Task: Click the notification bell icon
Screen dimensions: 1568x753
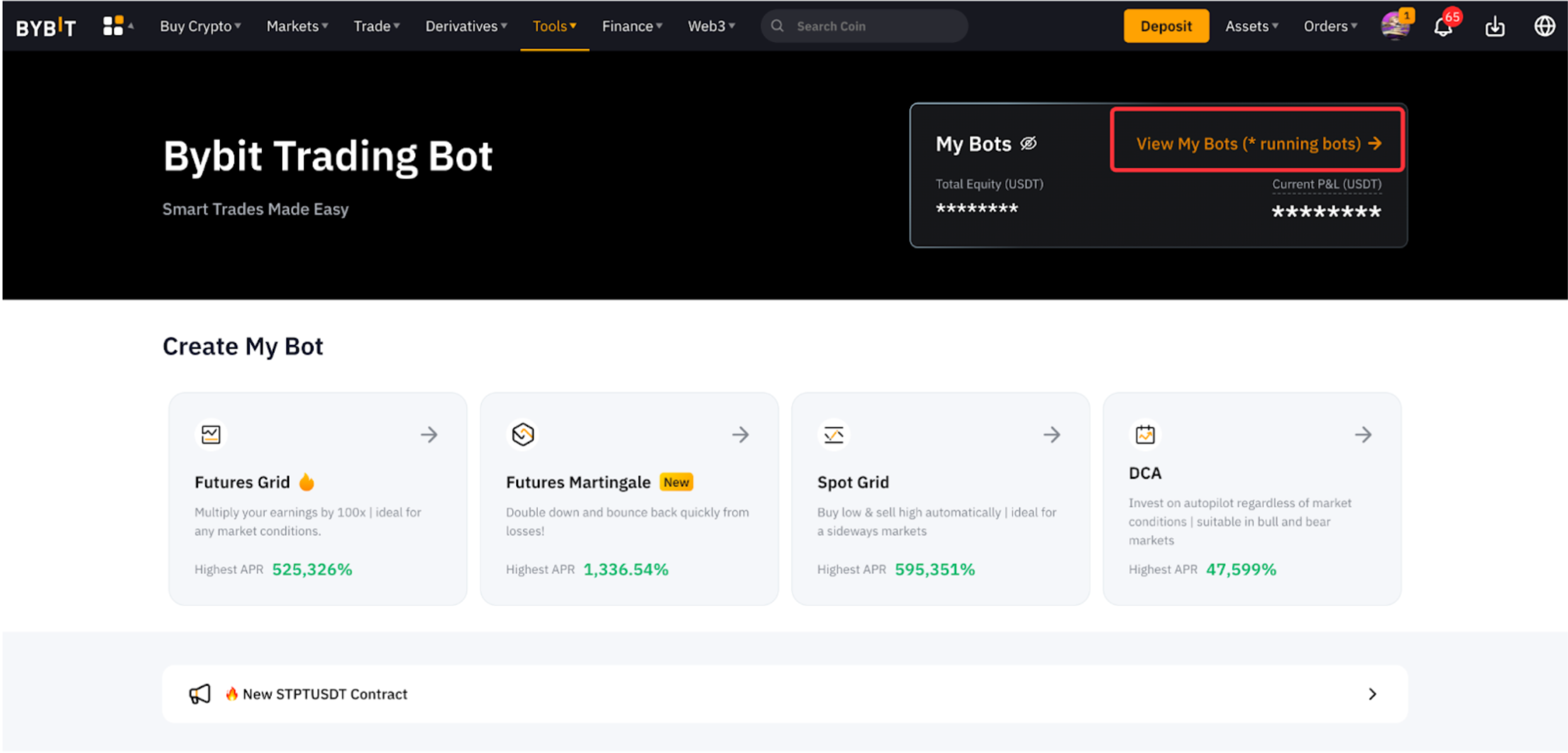Action: [x=1442, y=27]
